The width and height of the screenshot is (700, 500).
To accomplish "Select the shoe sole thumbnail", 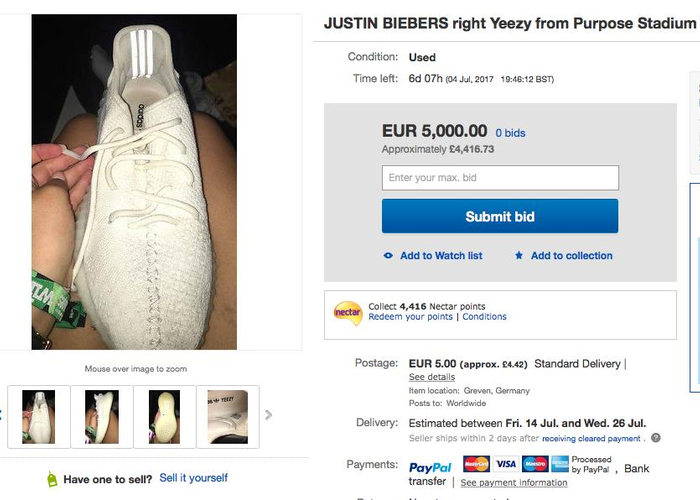I will 164,417.
